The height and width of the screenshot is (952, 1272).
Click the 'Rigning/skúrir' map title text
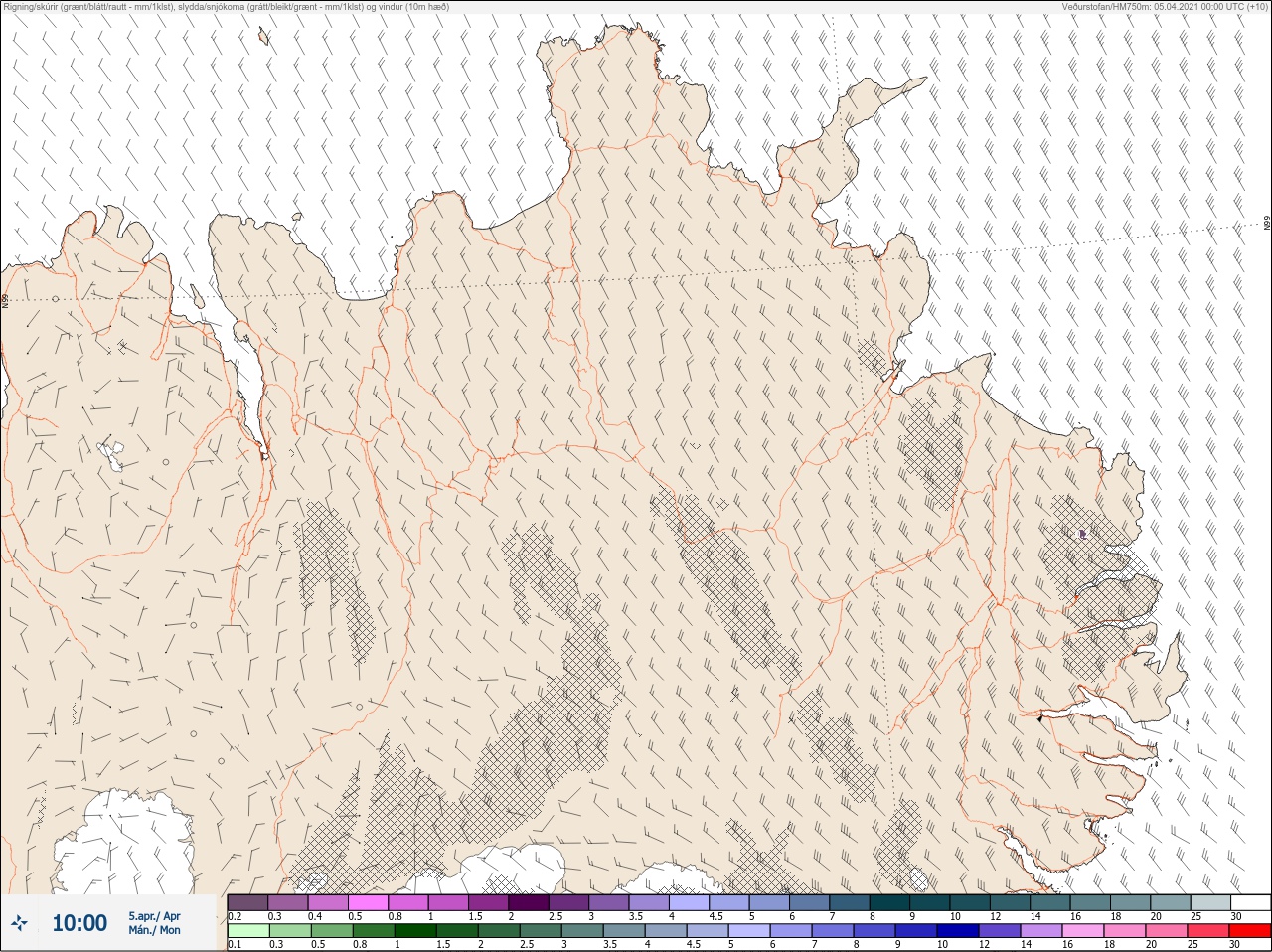pos(227,7)
